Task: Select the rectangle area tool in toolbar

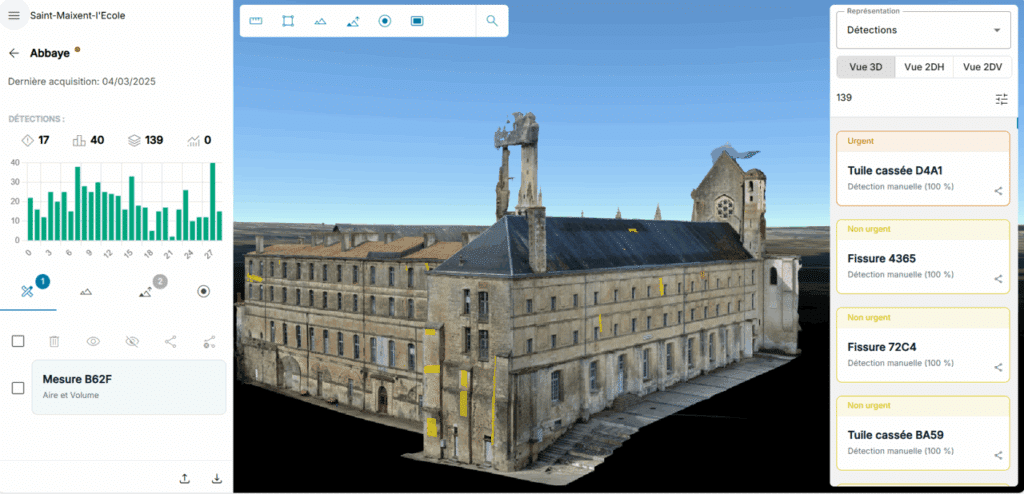Action: tap(288, 21)
